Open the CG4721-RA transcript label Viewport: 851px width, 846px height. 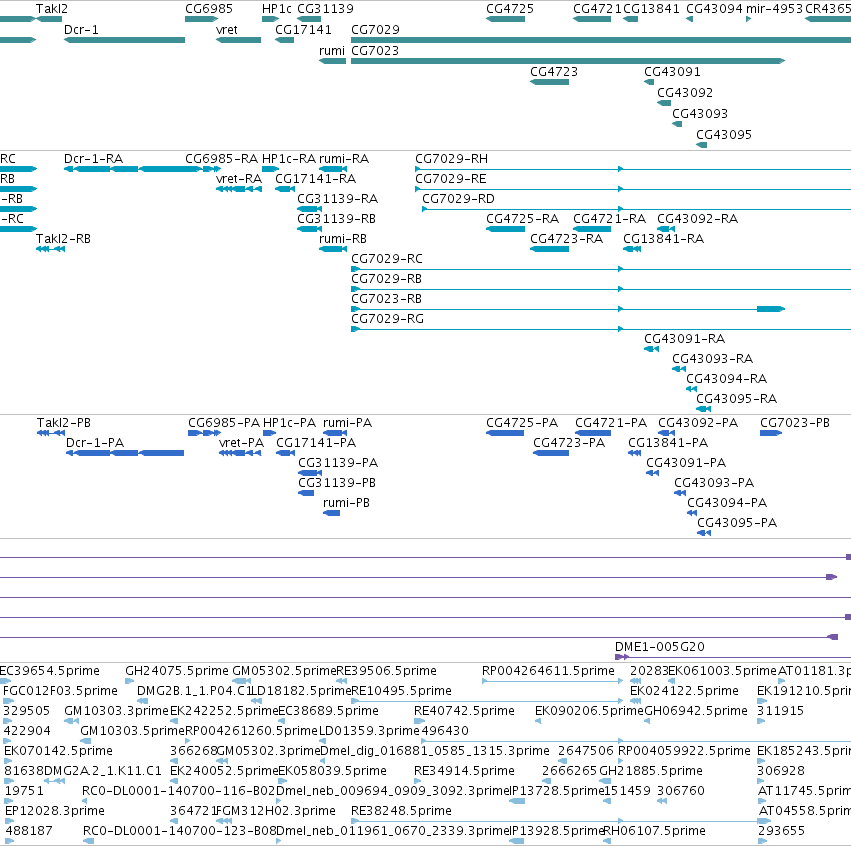point(609,219)
